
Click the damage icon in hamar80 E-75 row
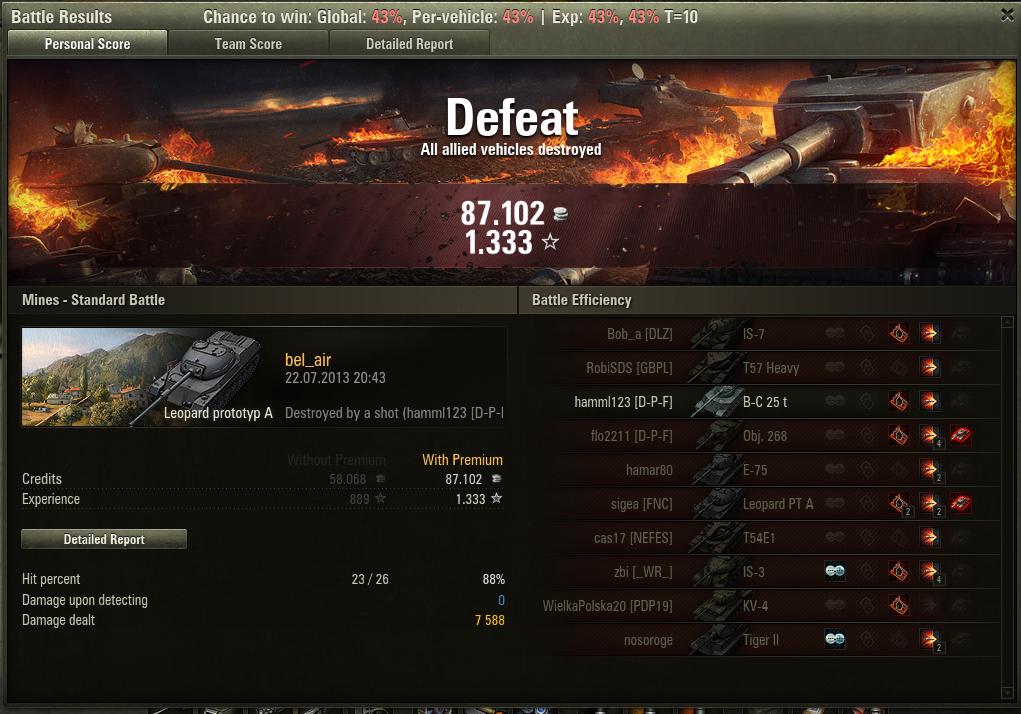pyautogui.click(x=930, y=469)
